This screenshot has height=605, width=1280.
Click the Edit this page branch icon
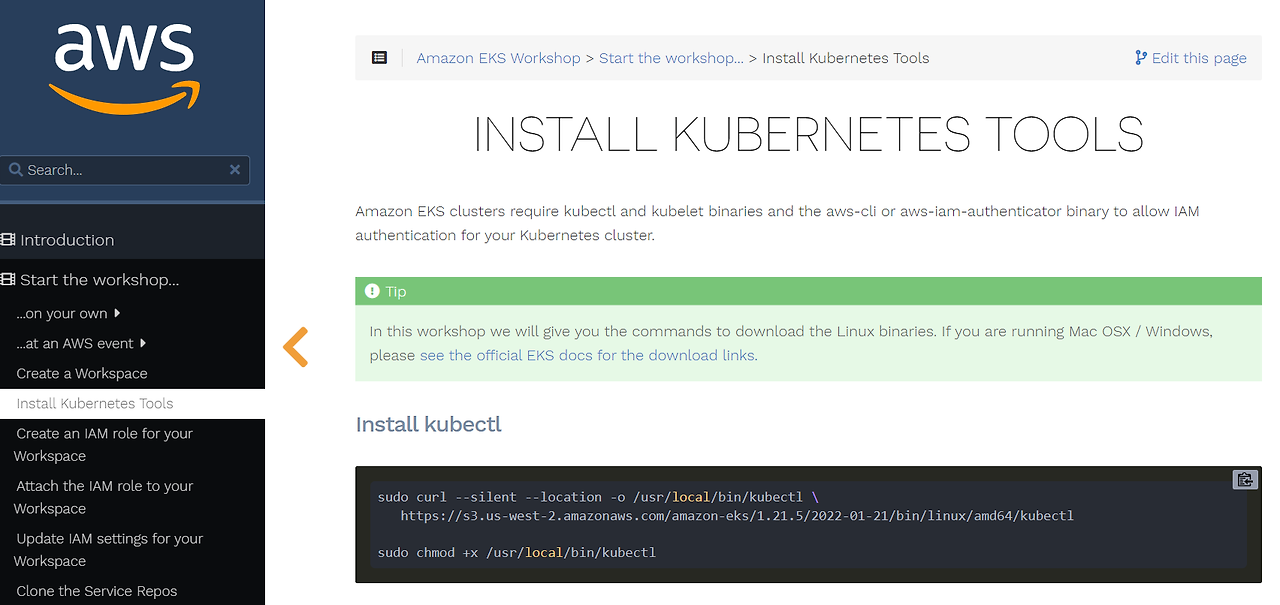pyautogui.click(x=1141, y=58)
